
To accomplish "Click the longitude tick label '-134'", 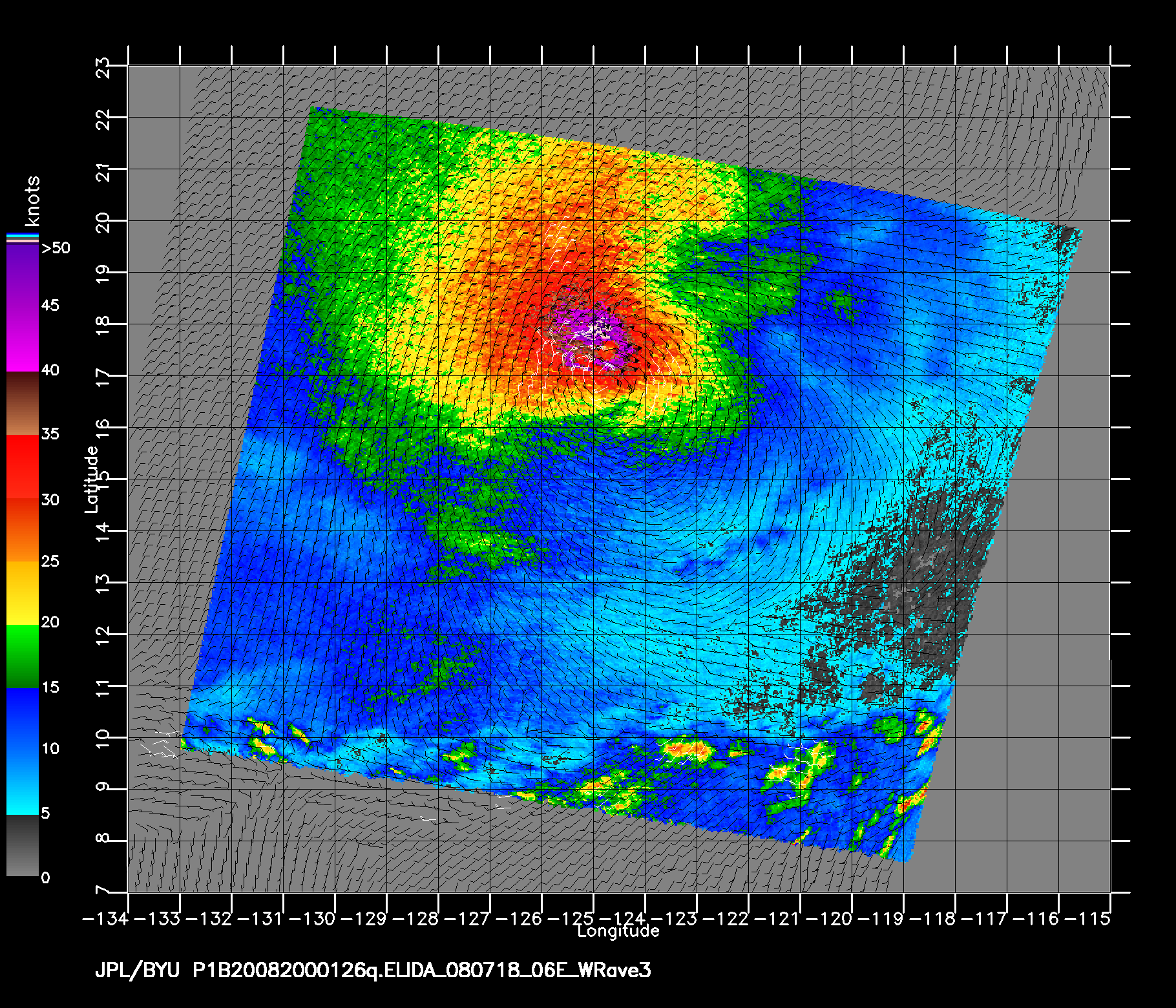I will [x=105, y=918].
